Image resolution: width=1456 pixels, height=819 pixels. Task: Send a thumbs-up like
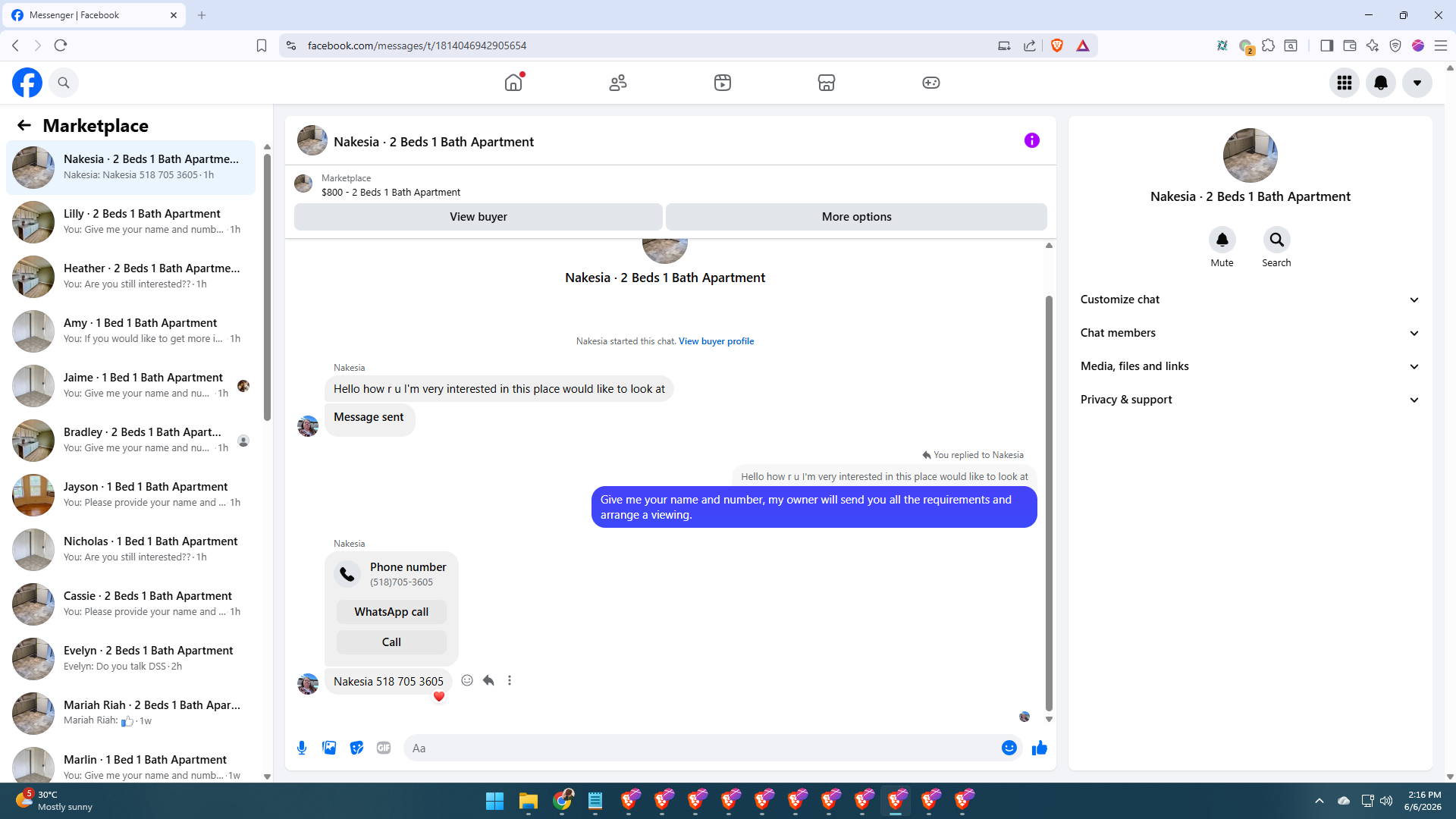coord(1040,748)
